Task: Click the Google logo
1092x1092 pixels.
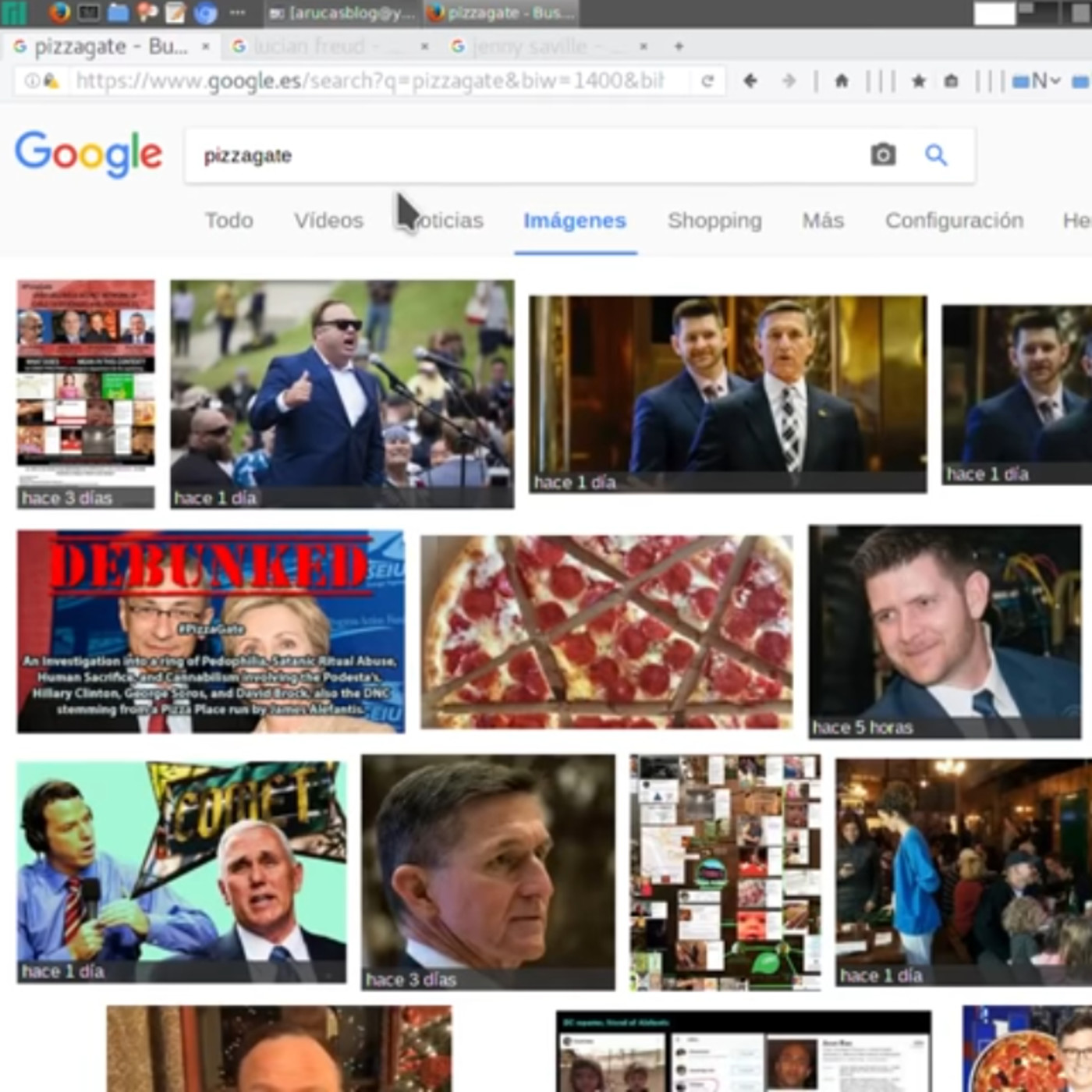Action: point(89,154)
